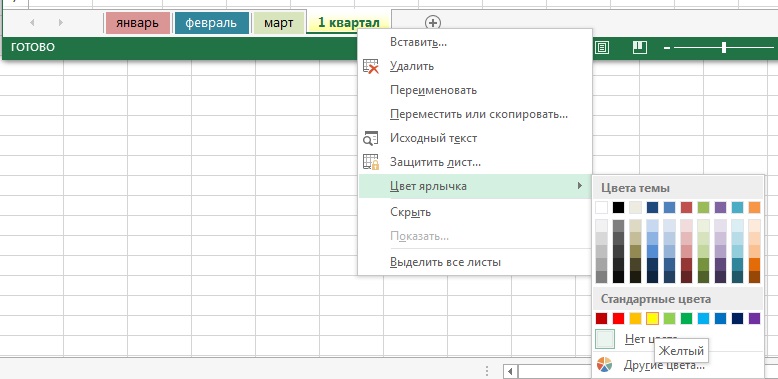
Task: Click the Delete sheet icon in context menu
Action: pyautogui.click(x=371, y=66)
